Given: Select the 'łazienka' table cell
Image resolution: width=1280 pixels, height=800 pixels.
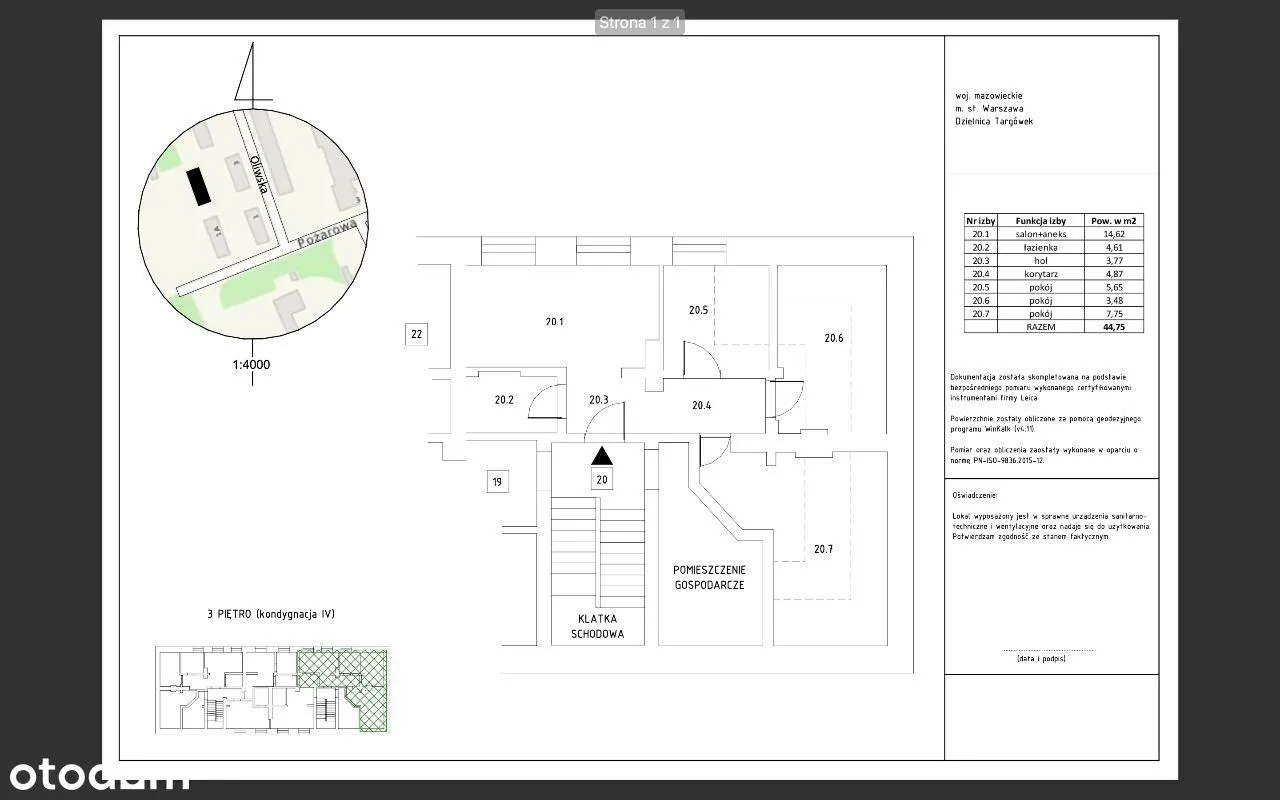Looking at the screenshot, I should coord(1041,247).
